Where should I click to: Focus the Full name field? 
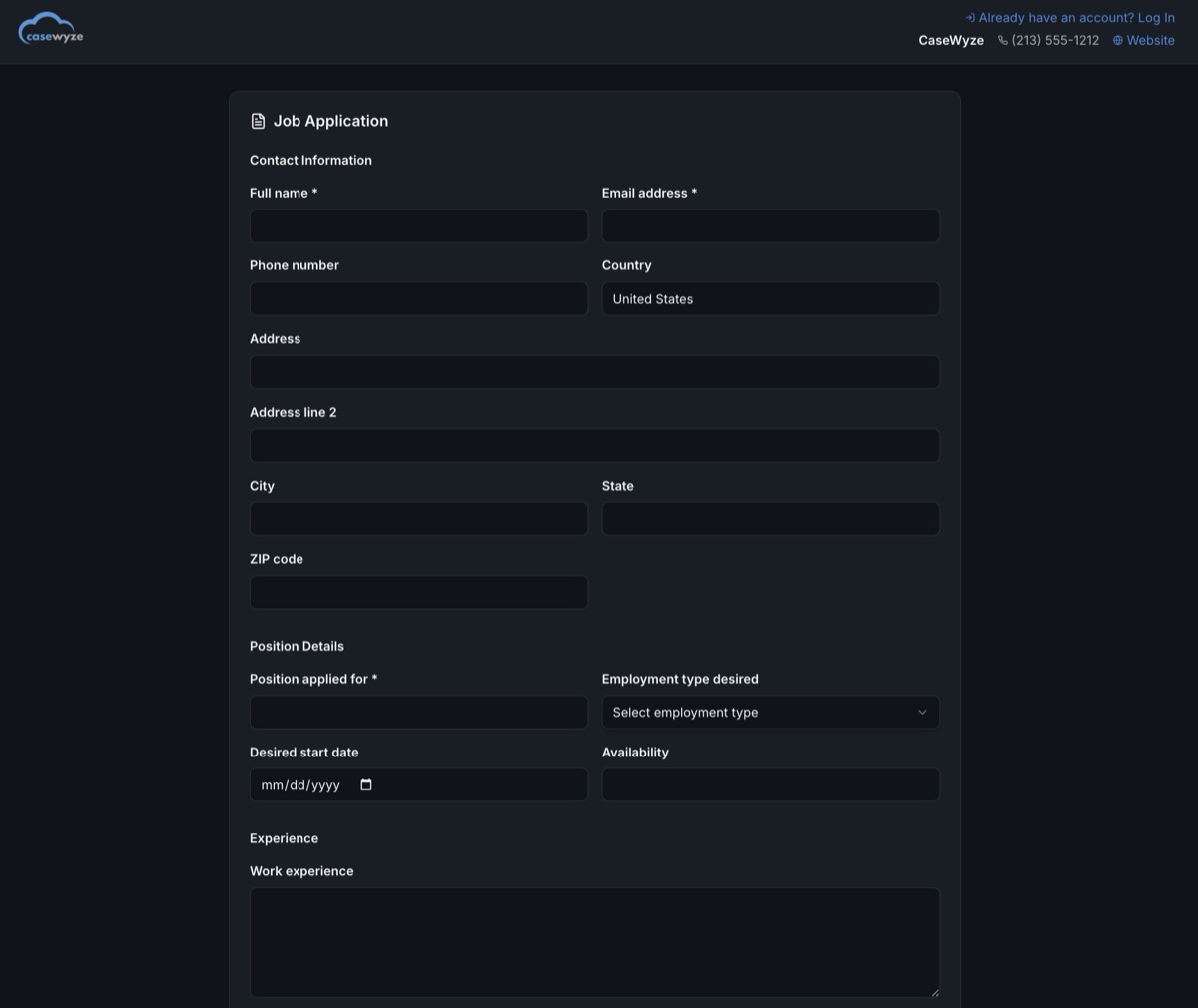click(418, 226)
